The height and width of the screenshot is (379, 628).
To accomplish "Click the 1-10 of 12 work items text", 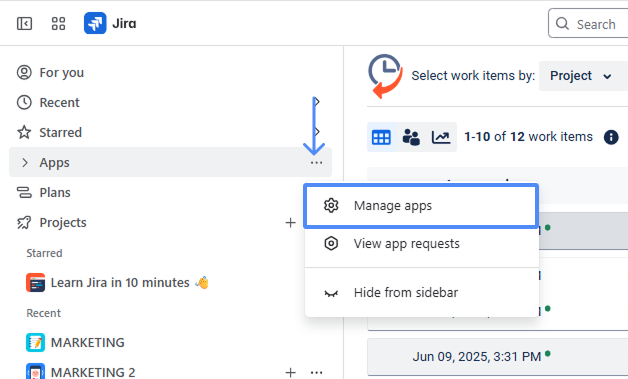I will click(x=528, y=137).
